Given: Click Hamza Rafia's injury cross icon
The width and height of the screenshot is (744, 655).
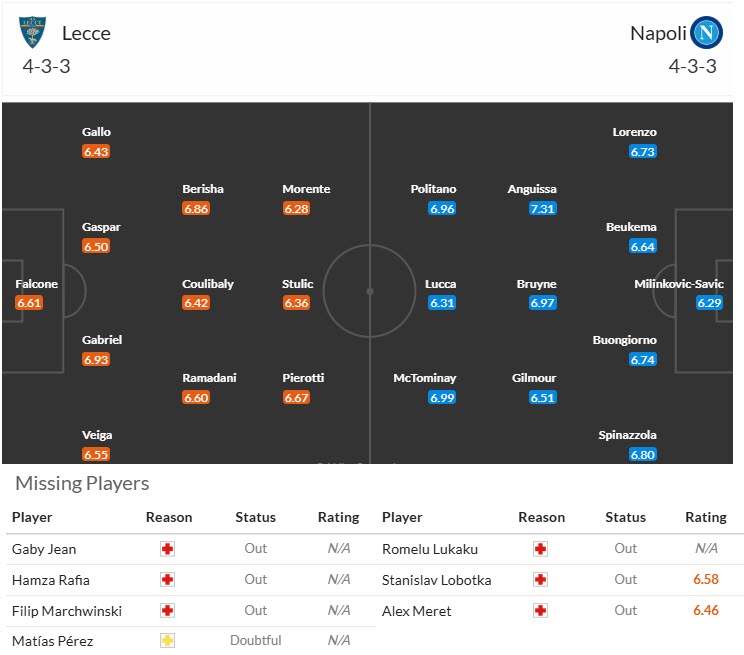Looking at the screenshot, I should 168,579.
